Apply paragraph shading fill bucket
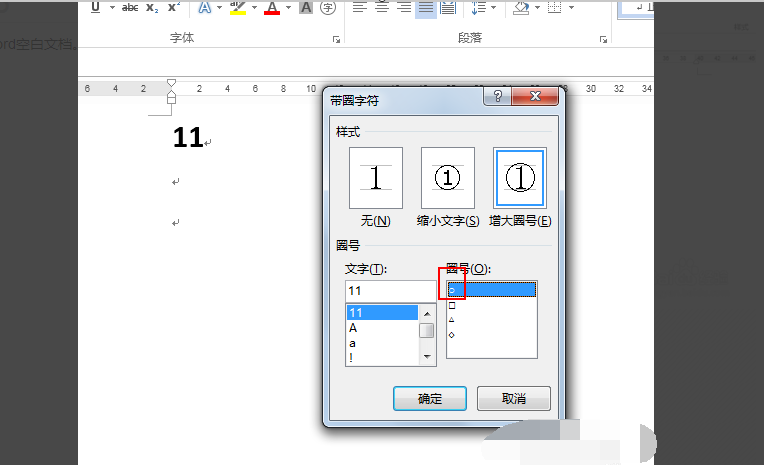Image resolution: width=764 pixels, height=465 pixels. [x=521, y=7]
